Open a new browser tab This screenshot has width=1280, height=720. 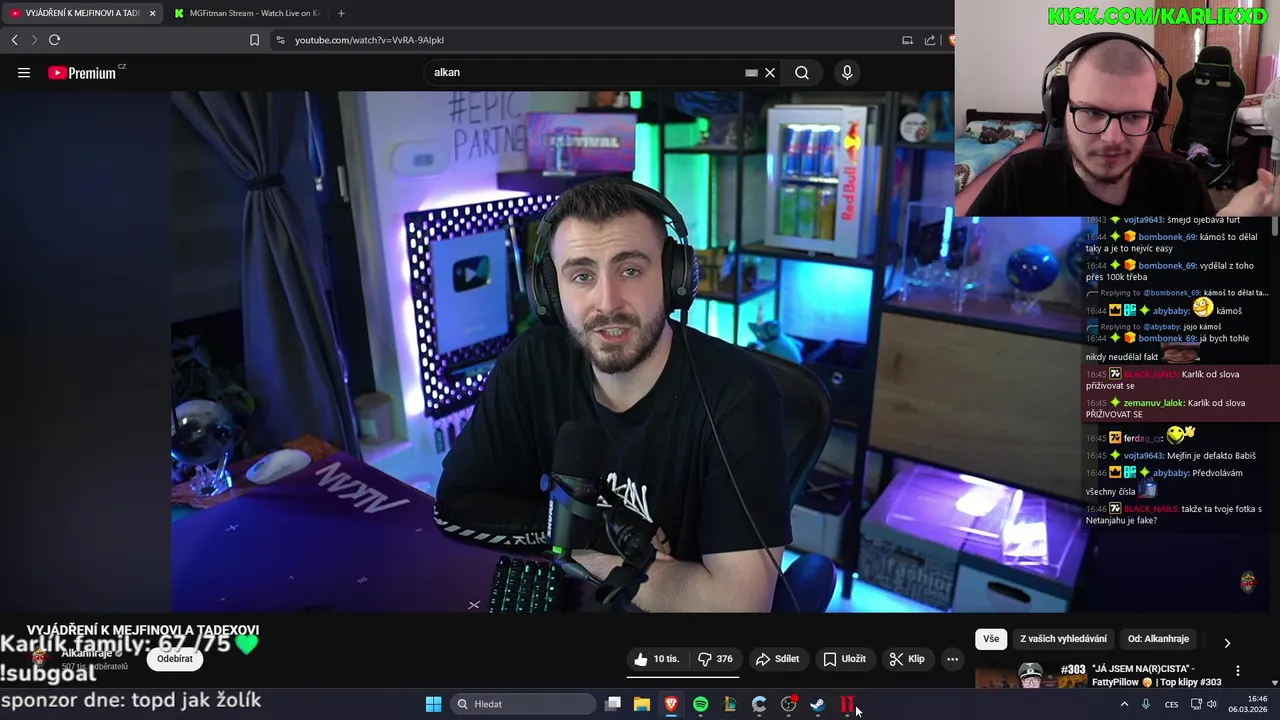tap(341, 13)
